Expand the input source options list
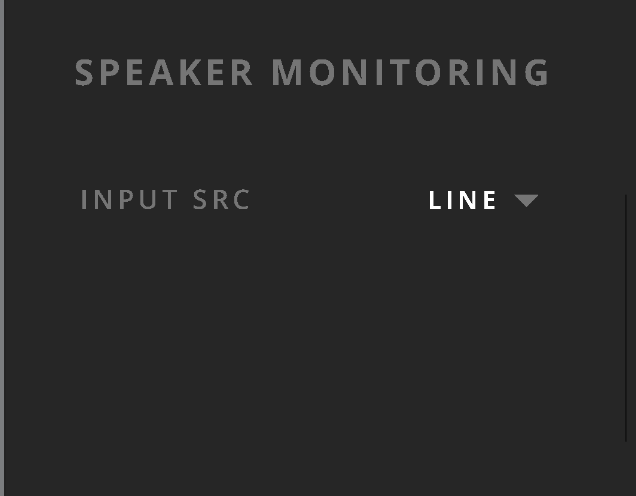Screen dimensions: 636x496 point(483,200)
